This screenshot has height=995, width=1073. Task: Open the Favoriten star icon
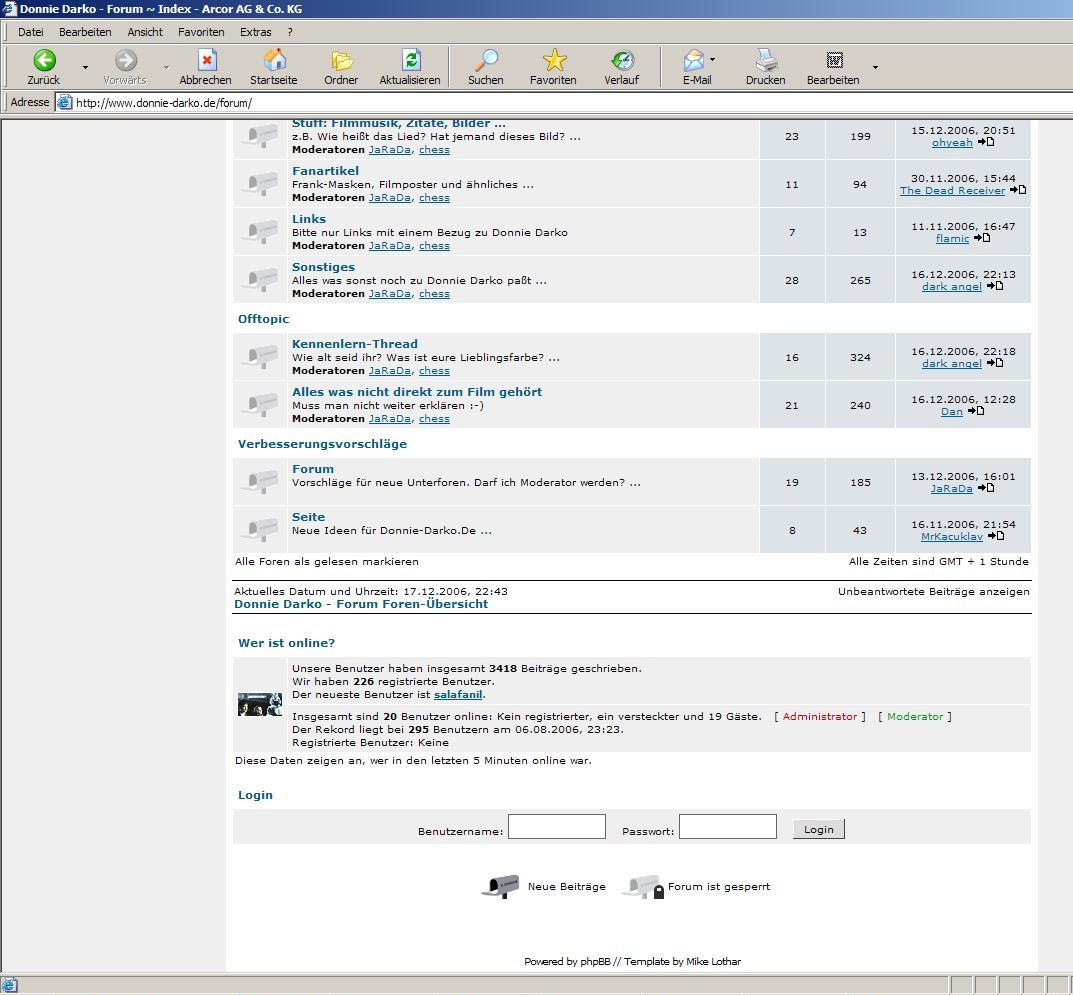point(553,60)
